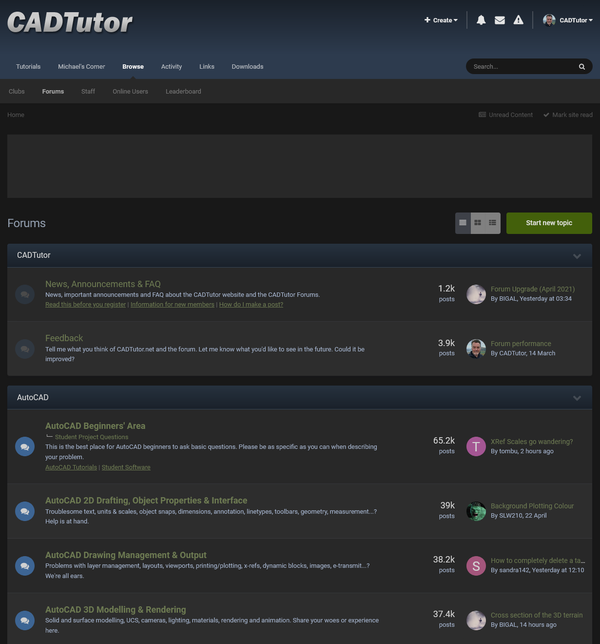This screenshot has height=644, width=600.
Task: Open 'XRef Scales go wandering?' topic
Action: point(532,442)
